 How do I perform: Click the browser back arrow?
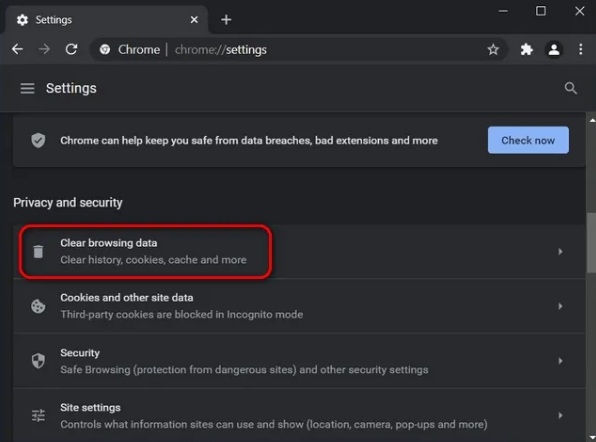17,49
